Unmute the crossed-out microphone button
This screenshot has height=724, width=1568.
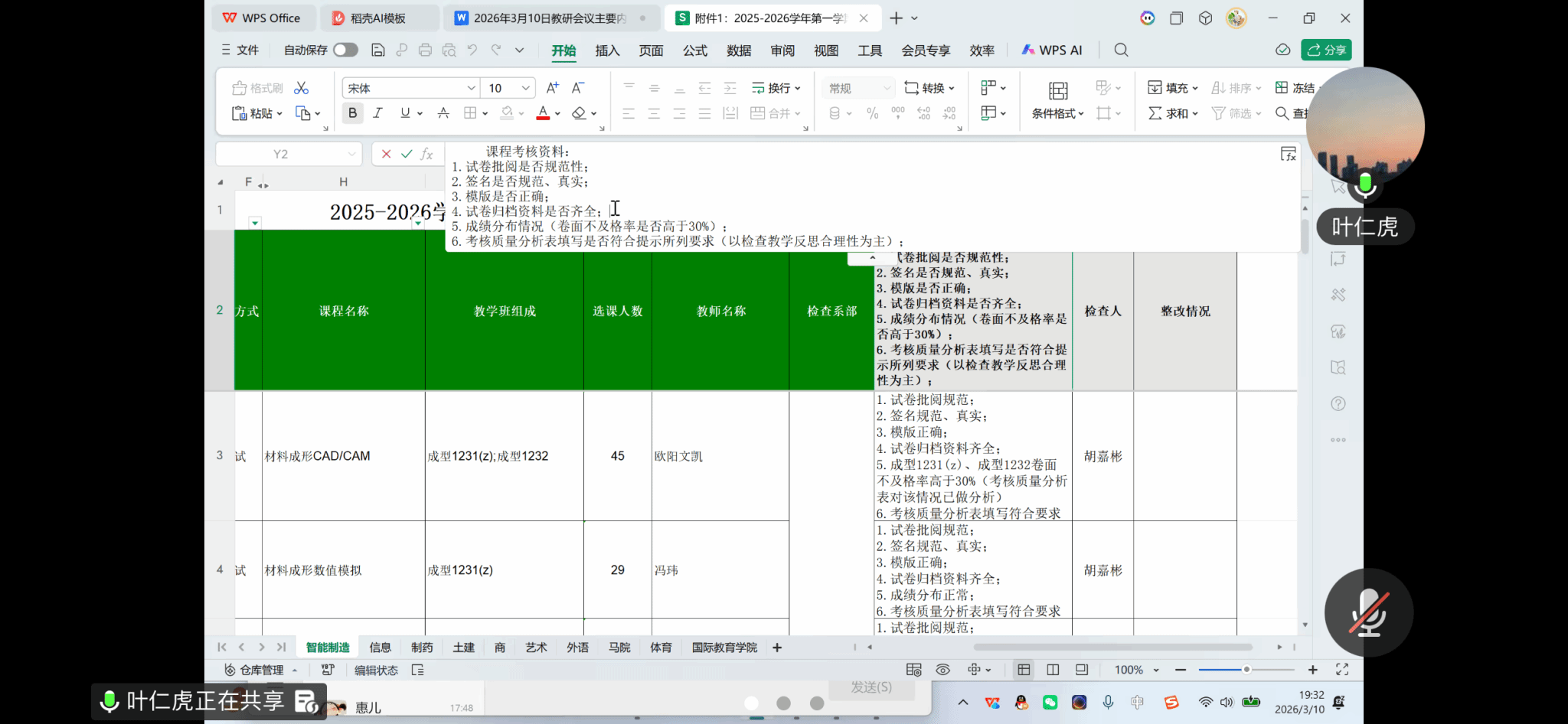(1369, 612)
